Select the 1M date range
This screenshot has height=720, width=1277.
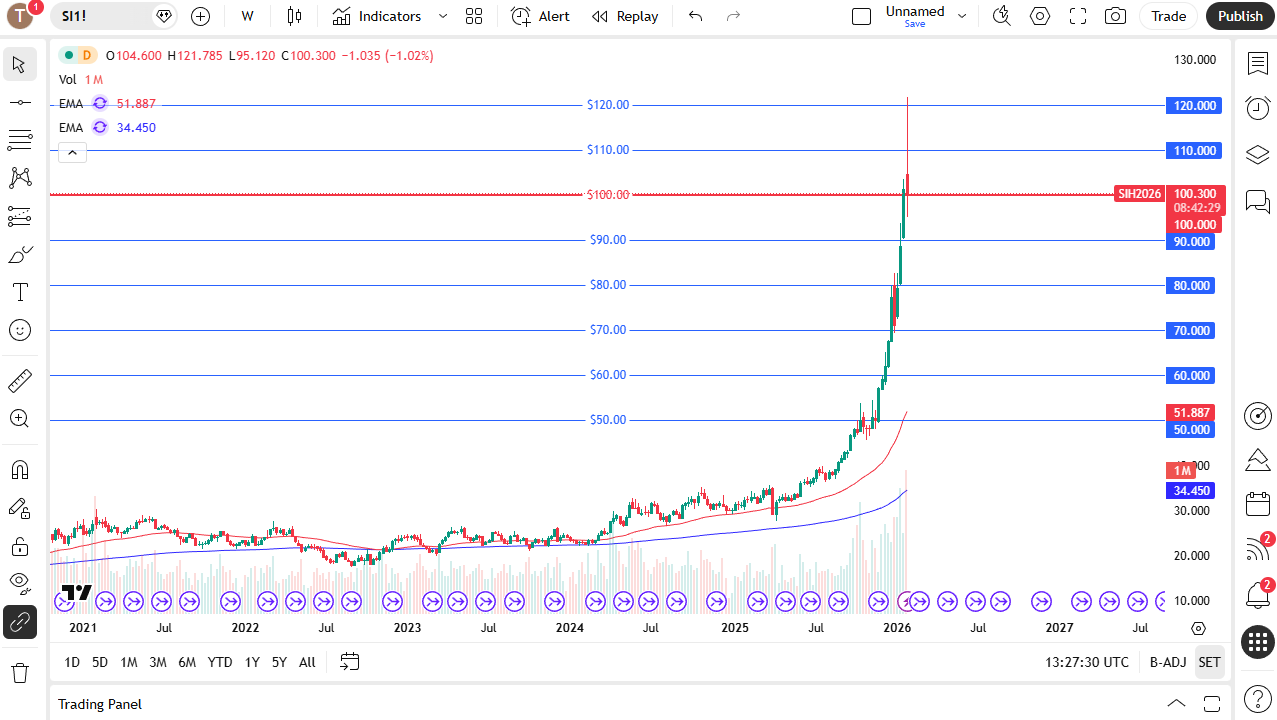[x=129, y=662]
